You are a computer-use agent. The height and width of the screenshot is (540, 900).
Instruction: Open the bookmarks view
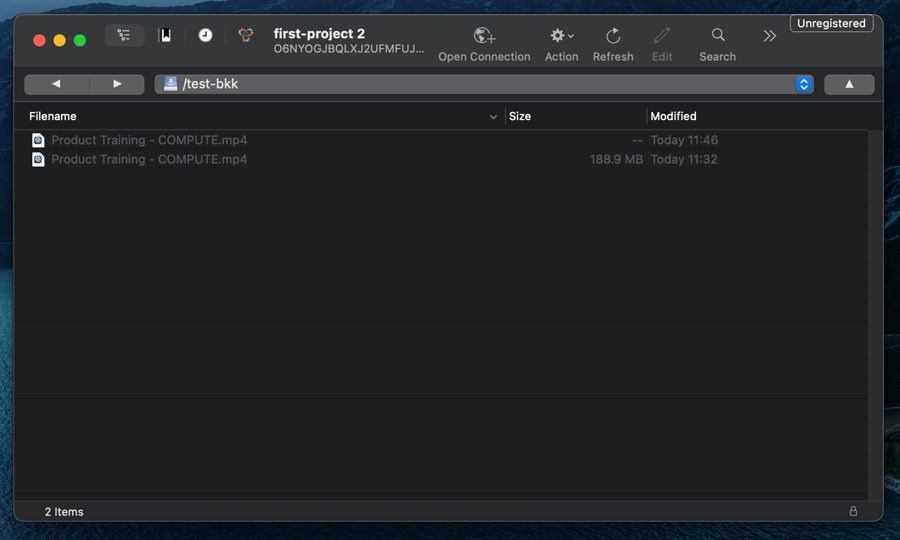[x=165, y=35]
